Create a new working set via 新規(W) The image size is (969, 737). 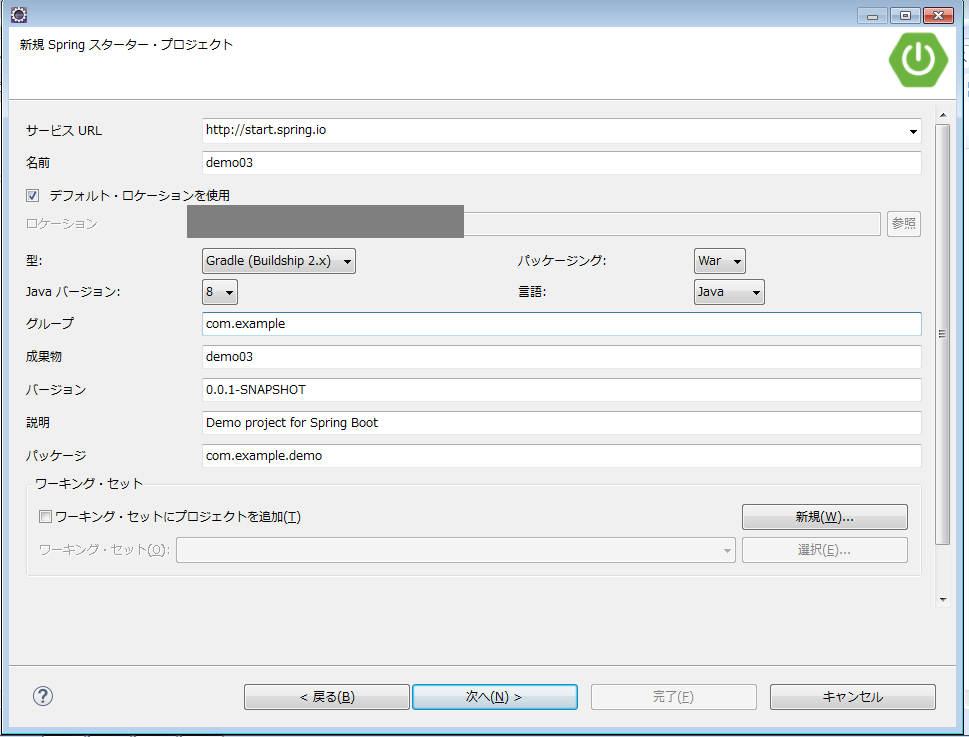point(823,516)
